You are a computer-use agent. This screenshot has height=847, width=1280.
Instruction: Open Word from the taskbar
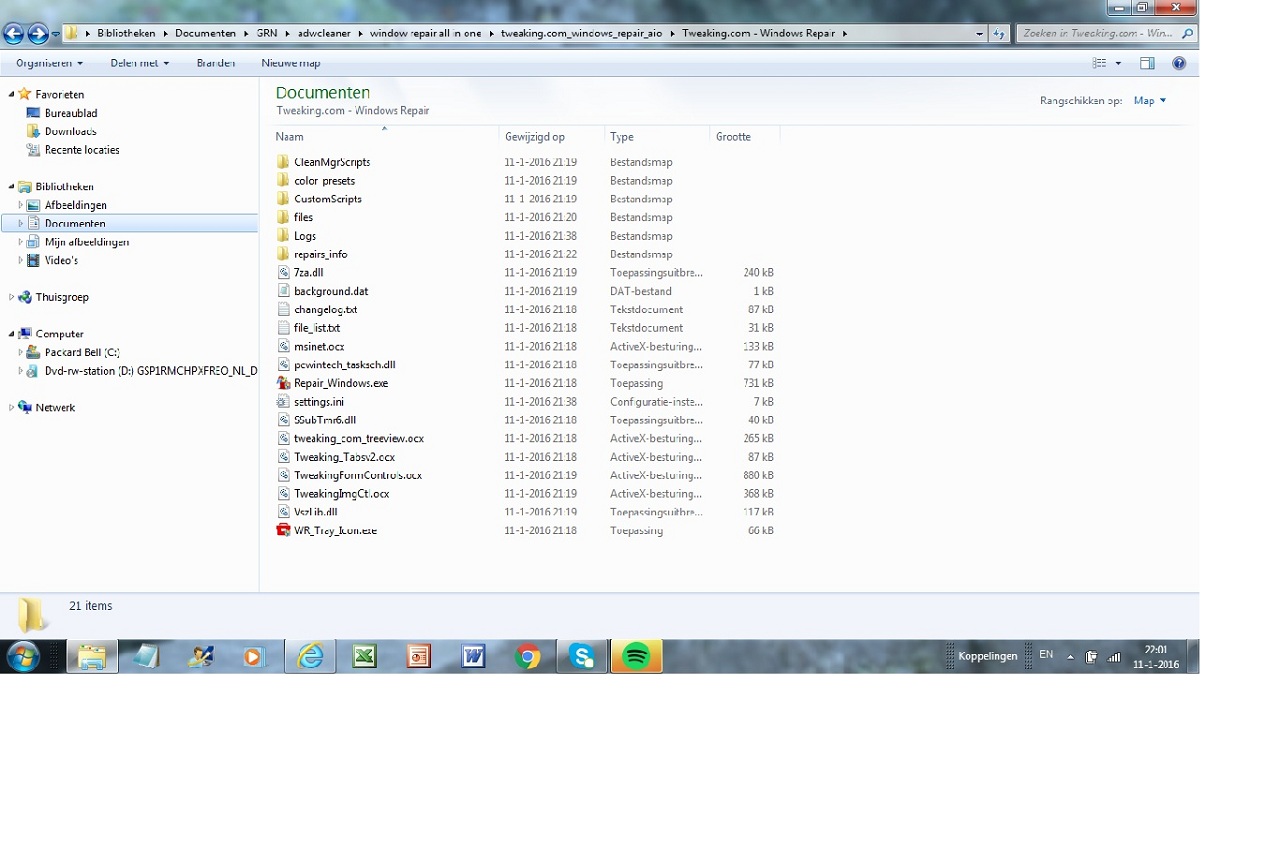point(473,657)
